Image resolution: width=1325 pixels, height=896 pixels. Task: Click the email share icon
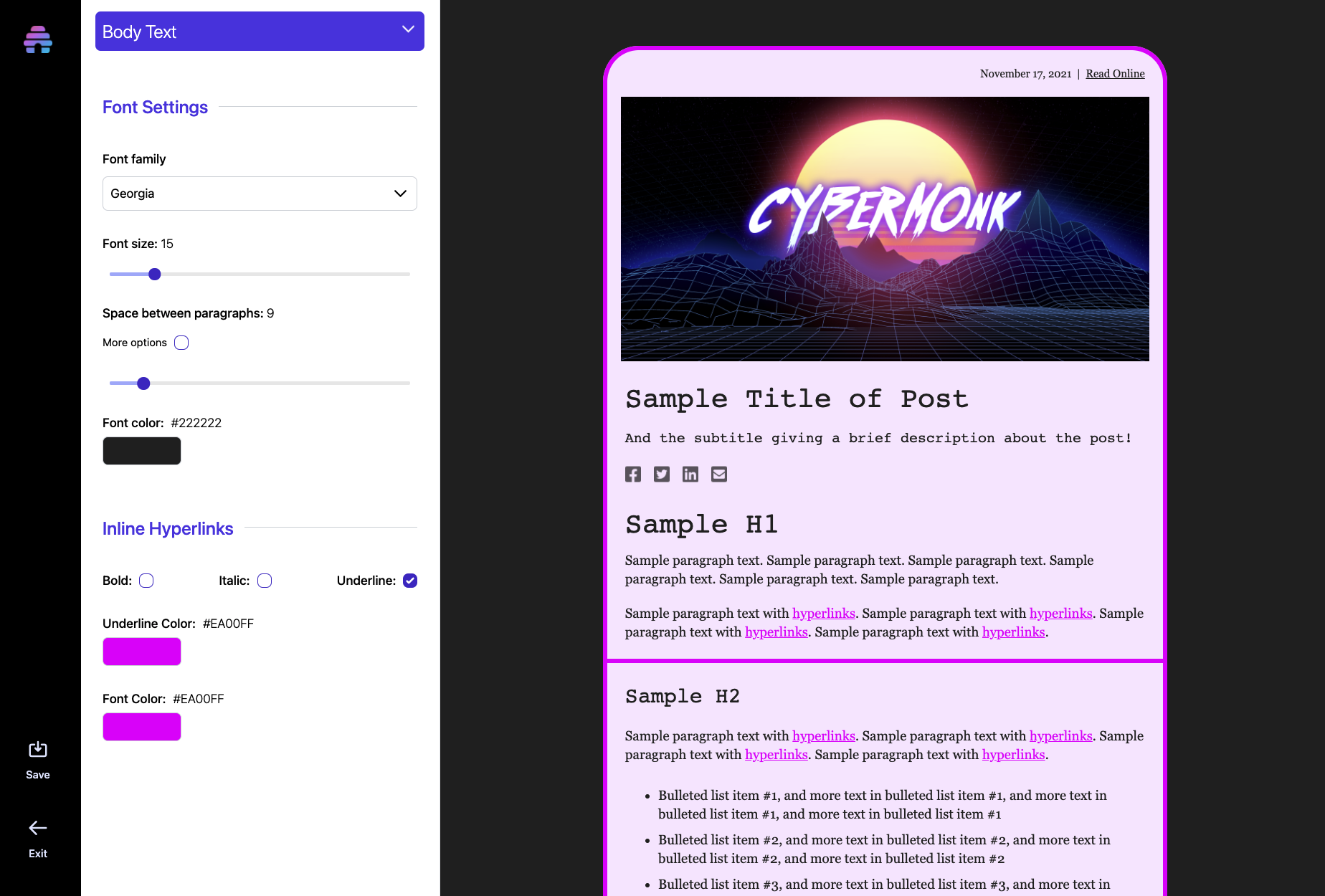(719, 475)
